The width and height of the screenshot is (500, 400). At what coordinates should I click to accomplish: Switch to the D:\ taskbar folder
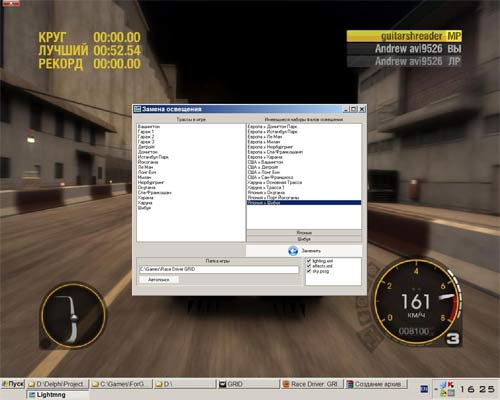click(185, 384)
